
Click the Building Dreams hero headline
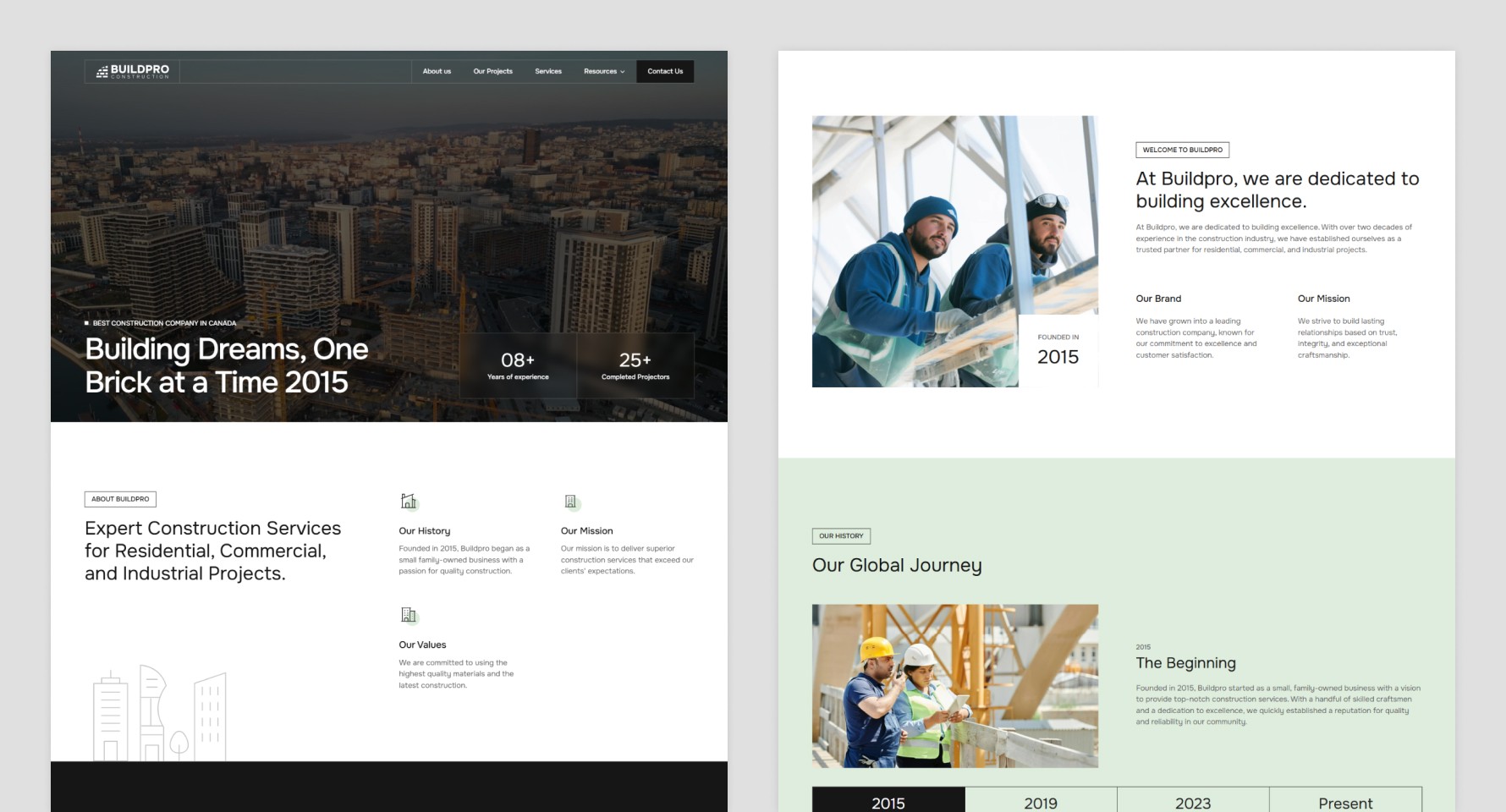point(227,365)
